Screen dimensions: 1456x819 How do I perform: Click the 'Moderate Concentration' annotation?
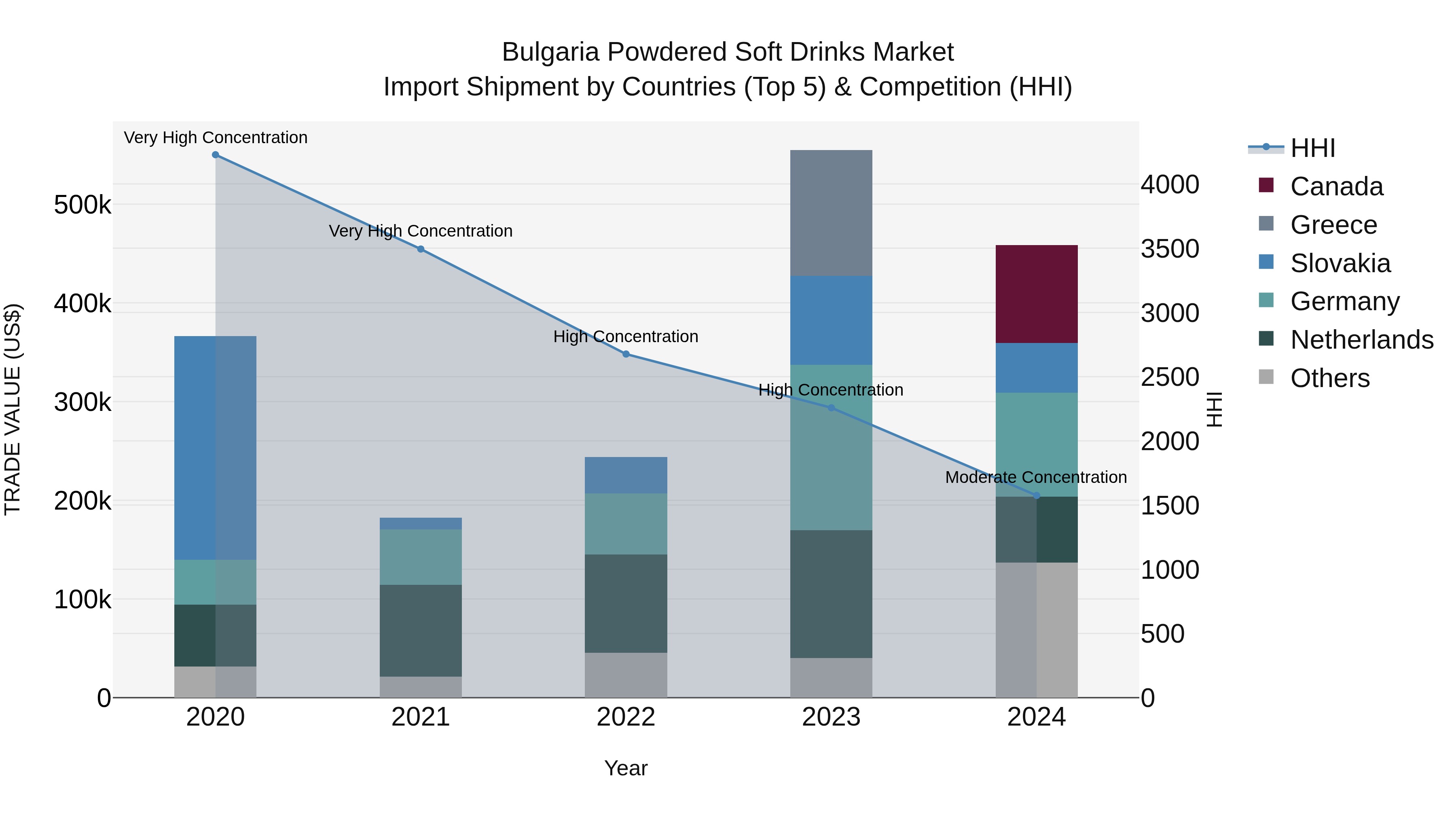[x=1036, y=478]
